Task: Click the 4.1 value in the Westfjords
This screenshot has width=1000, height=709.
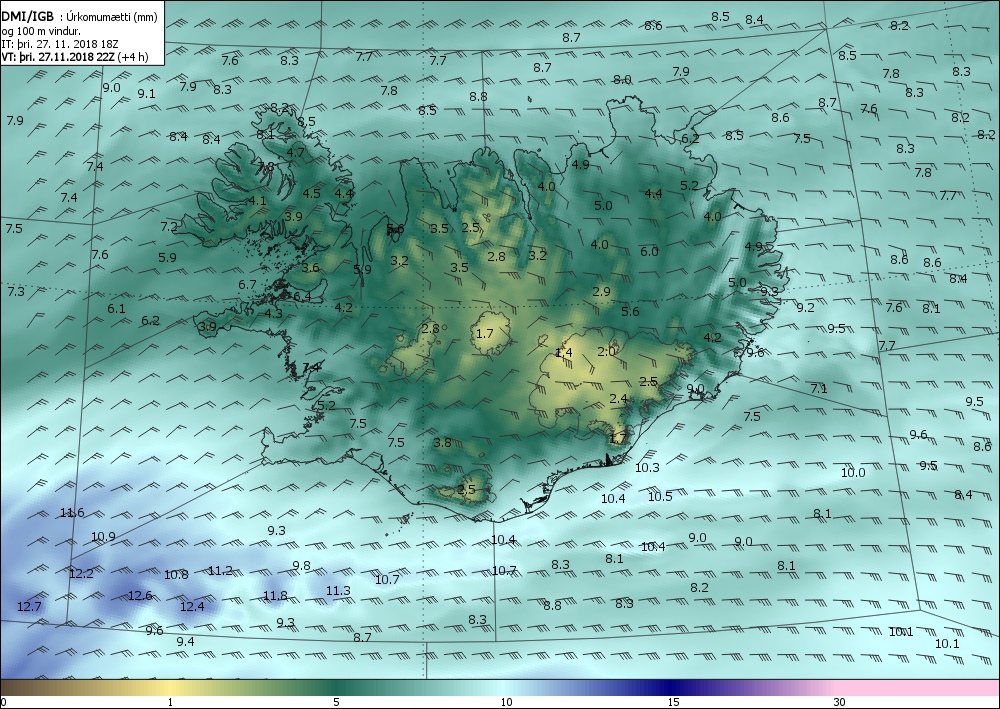Action: pos(257,200)
